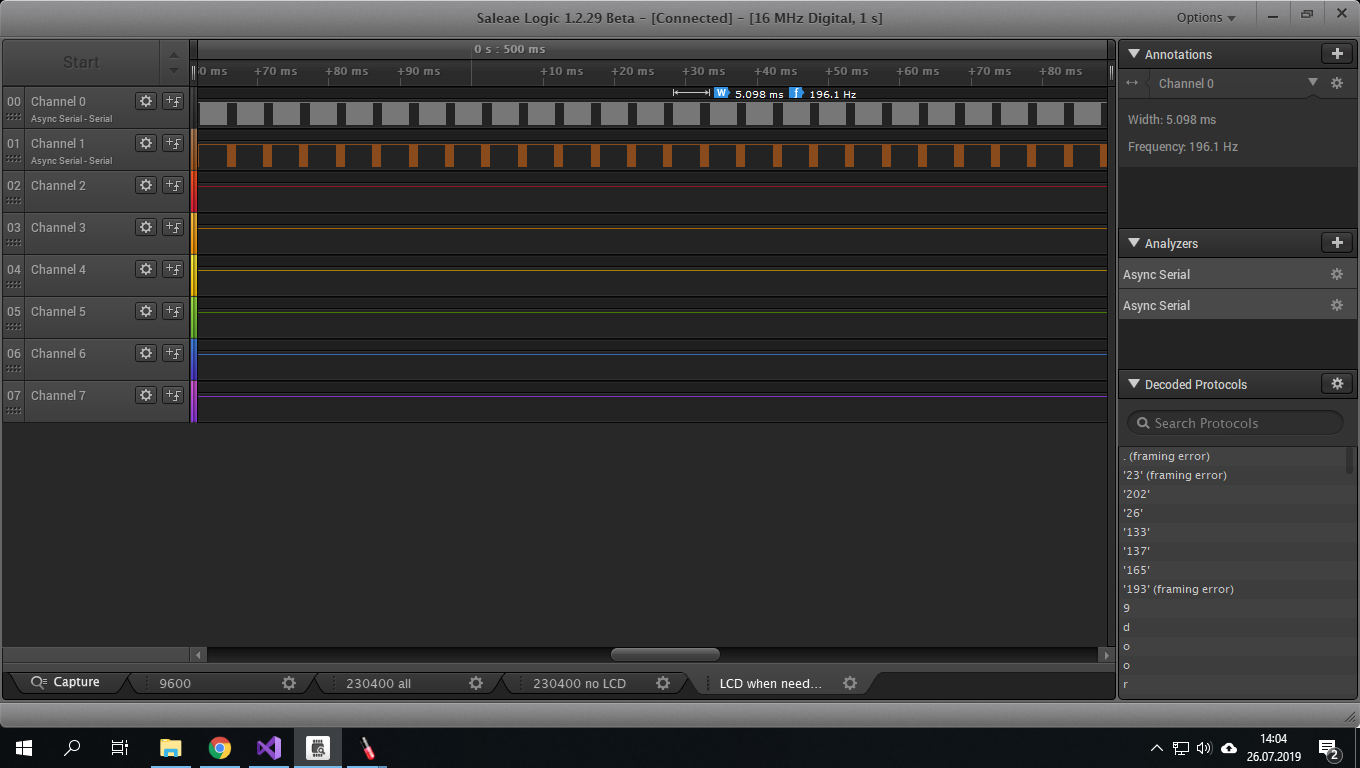The width and height of the screenshot is (1360, 768).
Task: Switch to the 9600 tab
Action: tap(175, 683)
